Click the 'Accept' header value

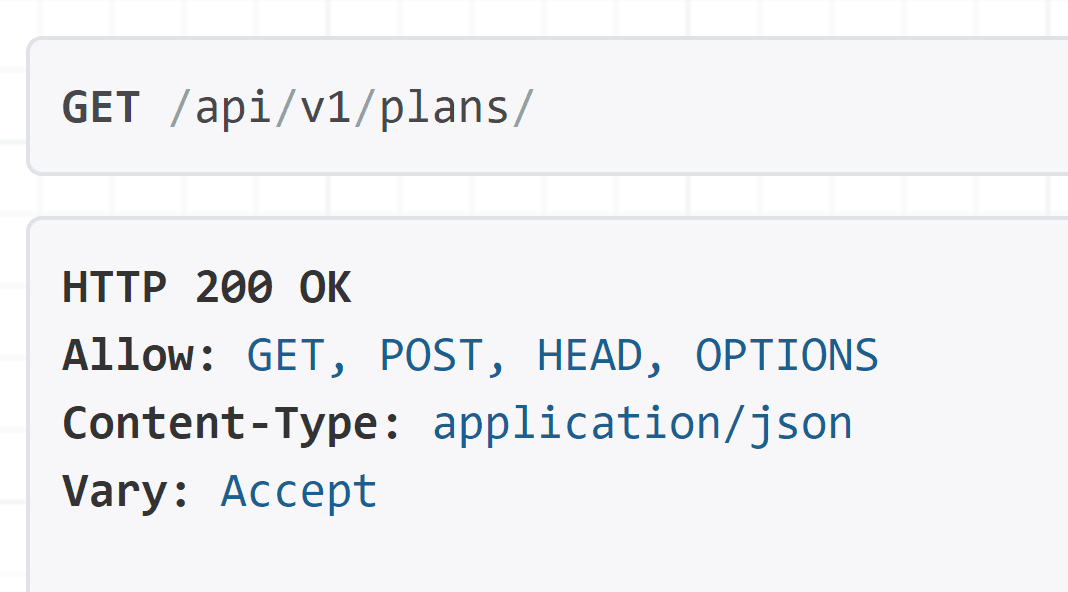[x=299, y=492]
